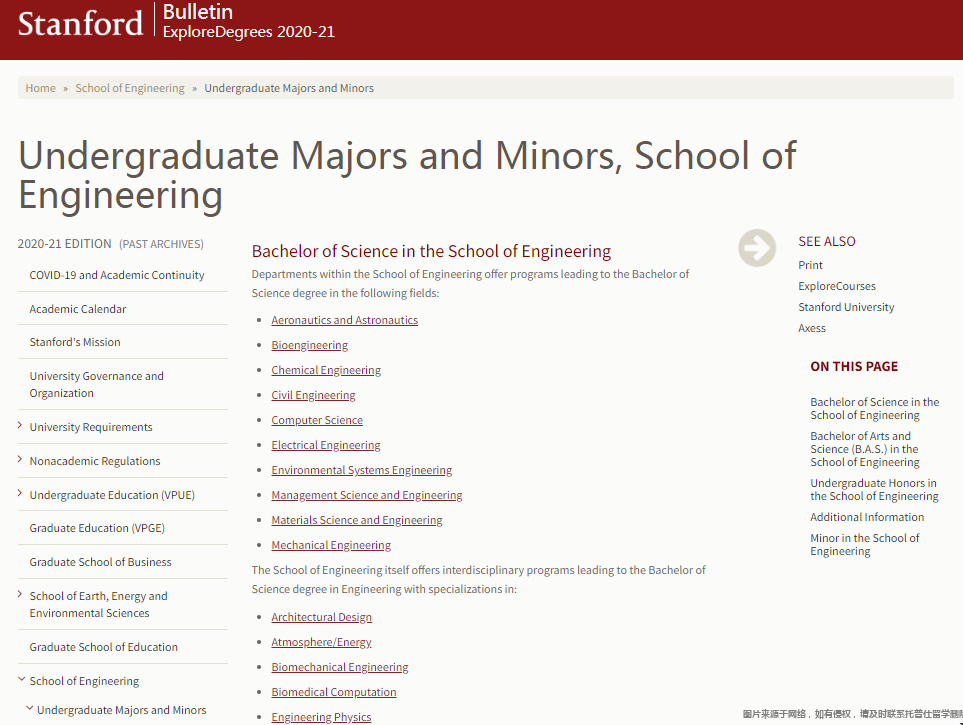Open Undergraduate Education (VPUE) sidebar label
The image size is (963, 725).
pyautogui.click(x=112, y=495)
